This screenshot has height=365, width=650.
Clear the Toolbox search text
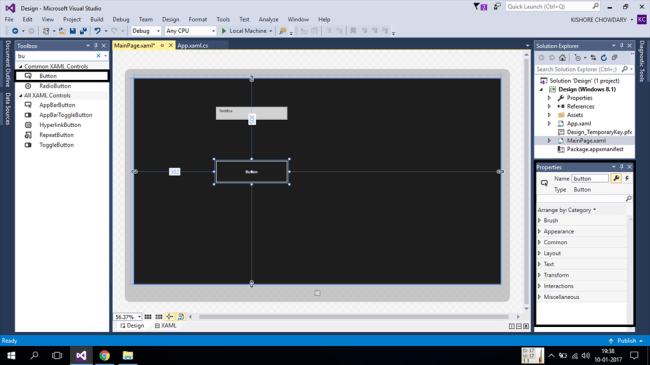[x=98, y=56]
